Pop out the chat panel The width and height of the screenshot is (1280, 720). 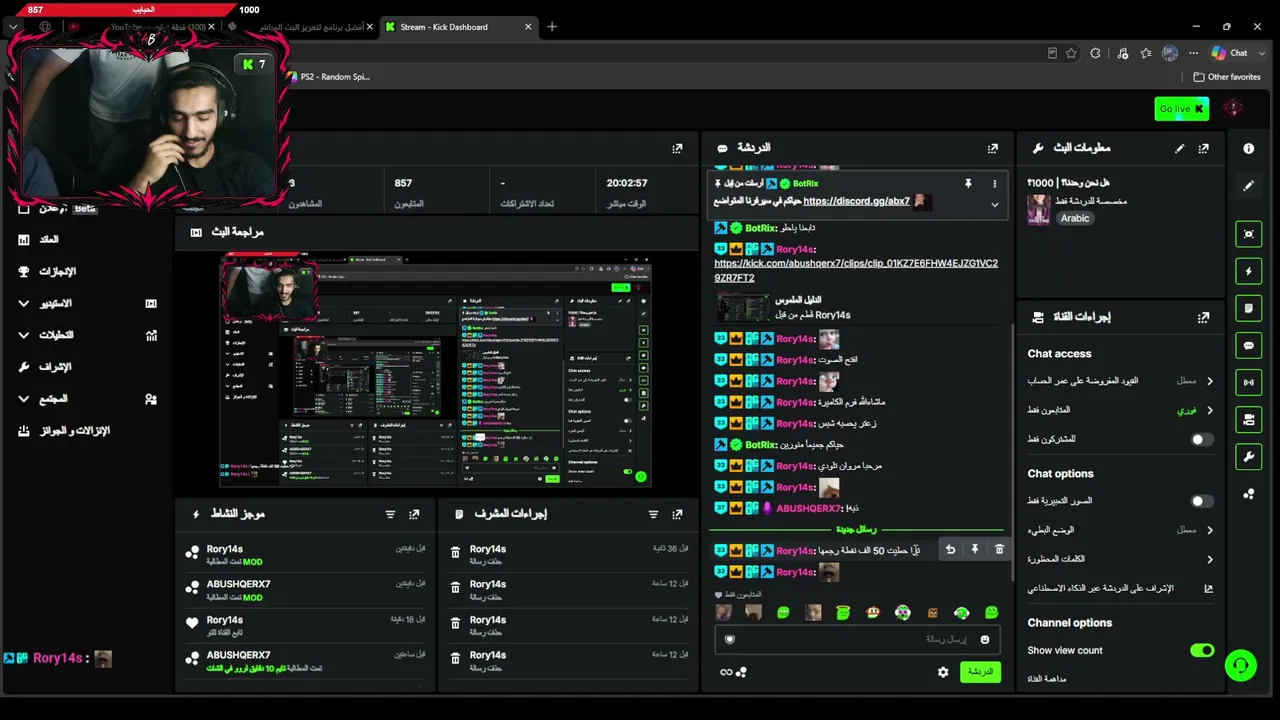tap(992, 148)
